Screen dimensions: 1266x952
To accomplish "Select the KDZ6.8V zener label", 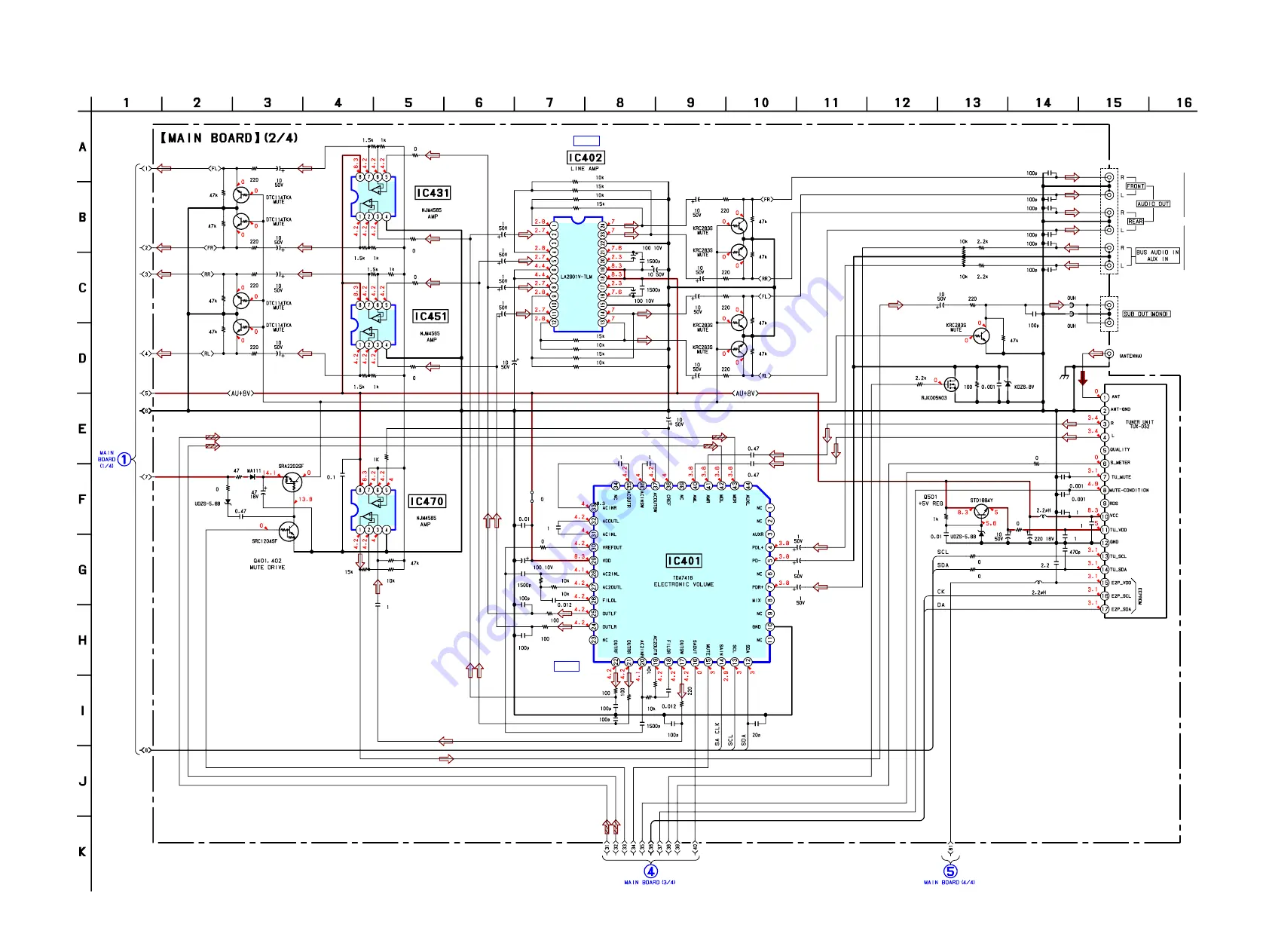I will tap(1024, 387).
